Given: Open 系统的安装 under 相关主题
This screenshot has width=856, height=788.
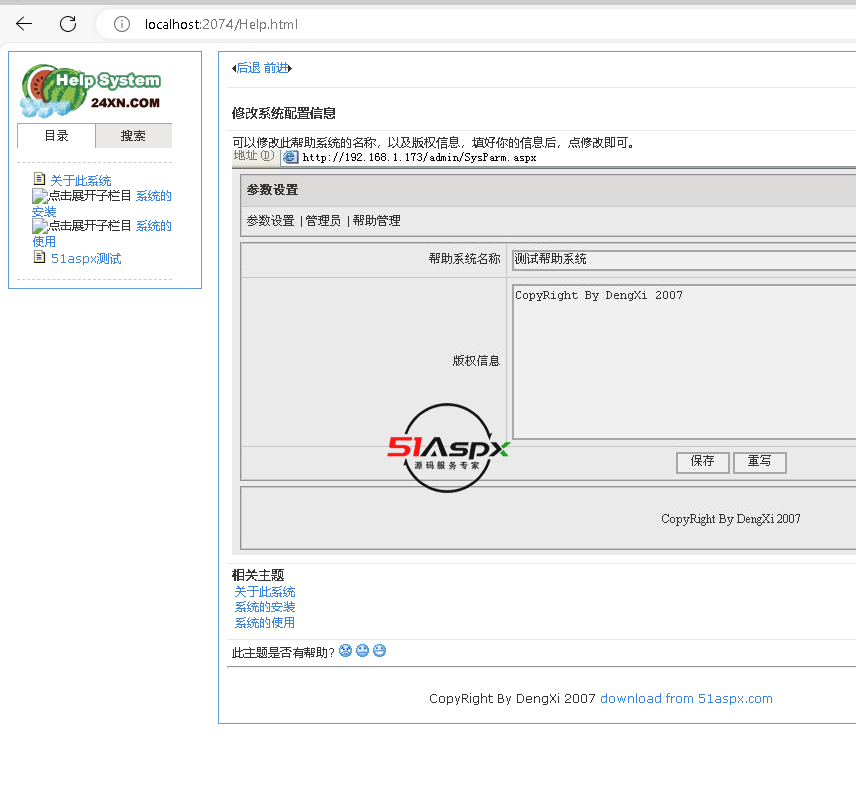Looking at the screenshot, I should 265,607.
